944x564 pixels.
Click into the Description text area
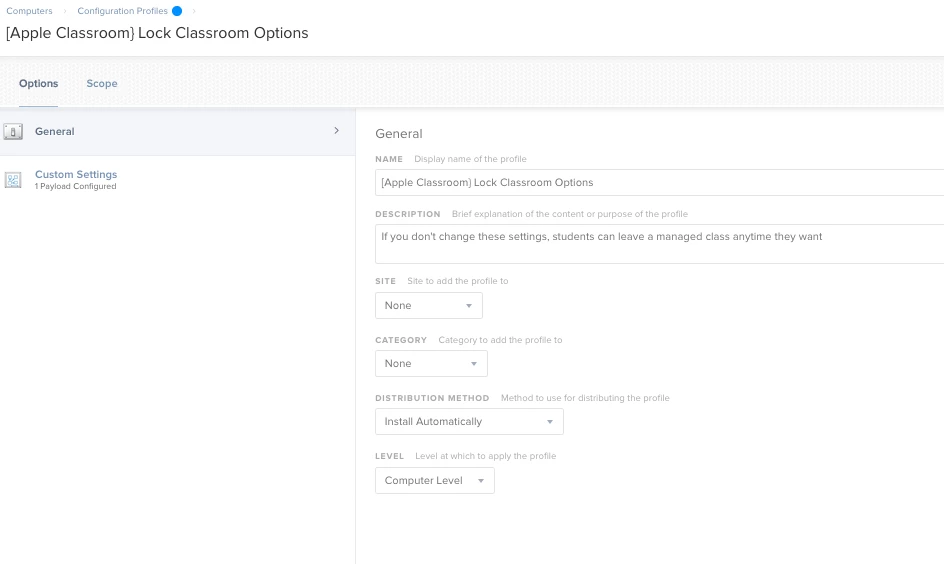[x=660, y=244]
